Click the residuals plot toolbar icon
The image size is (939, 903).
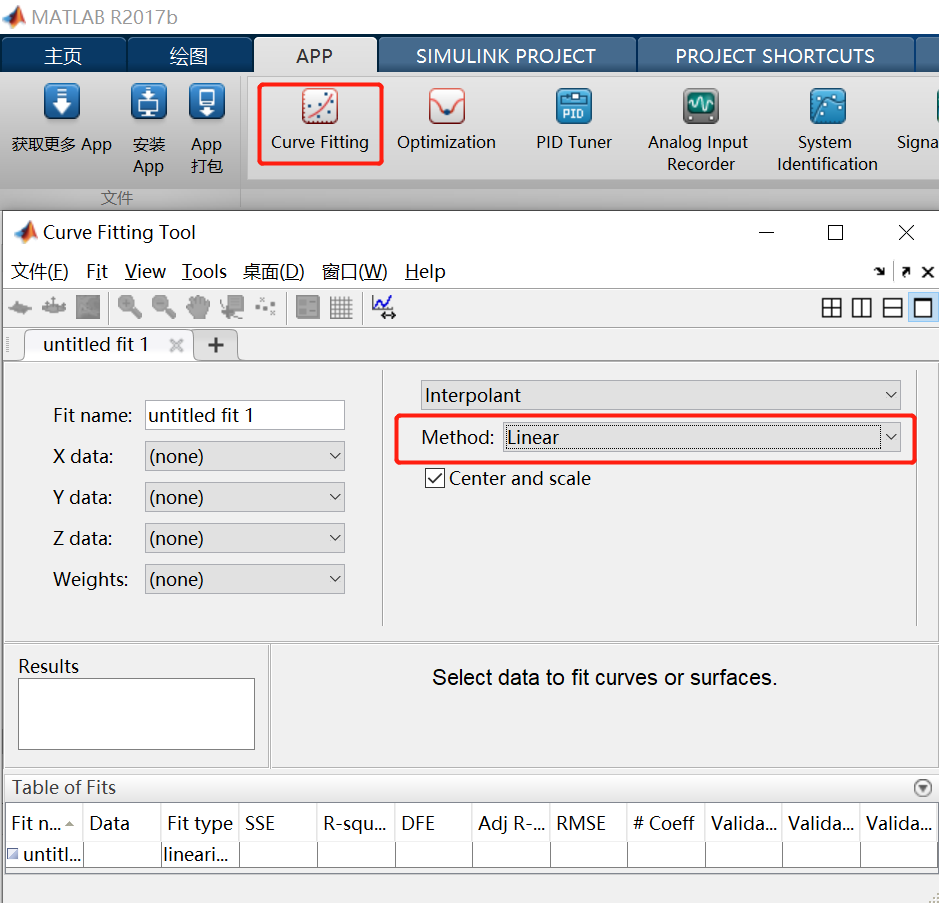(x=54, y=307)
